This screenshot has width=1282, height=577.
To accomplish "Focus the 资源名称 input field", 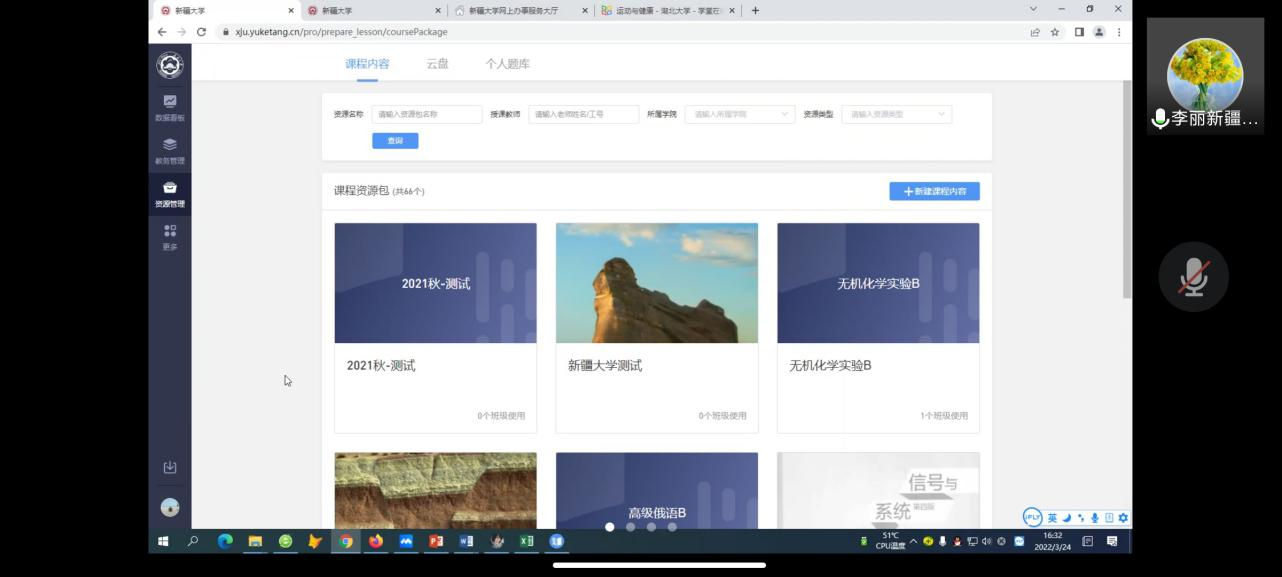I will [427, 114].
